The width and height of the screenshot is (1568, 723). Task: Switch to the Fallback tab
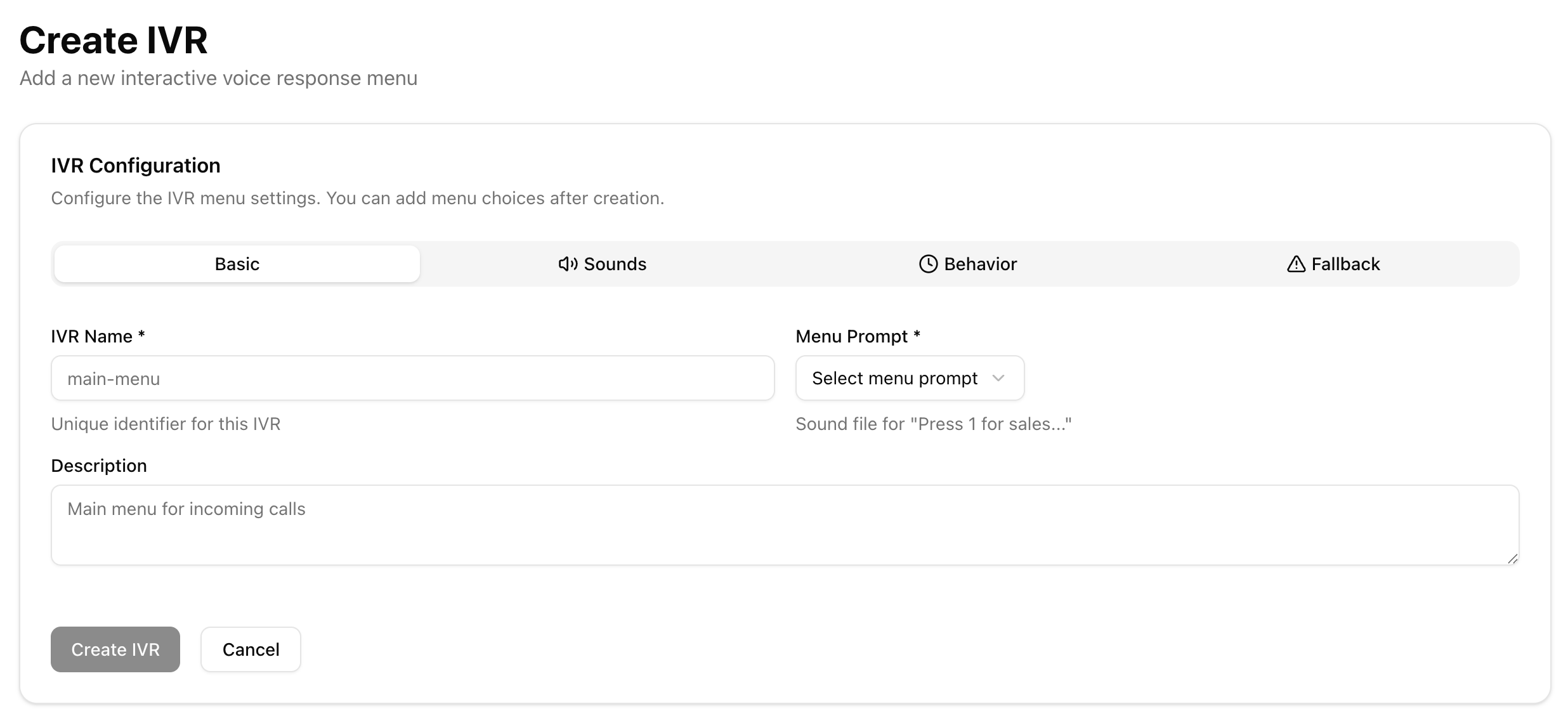(1333, 264)
